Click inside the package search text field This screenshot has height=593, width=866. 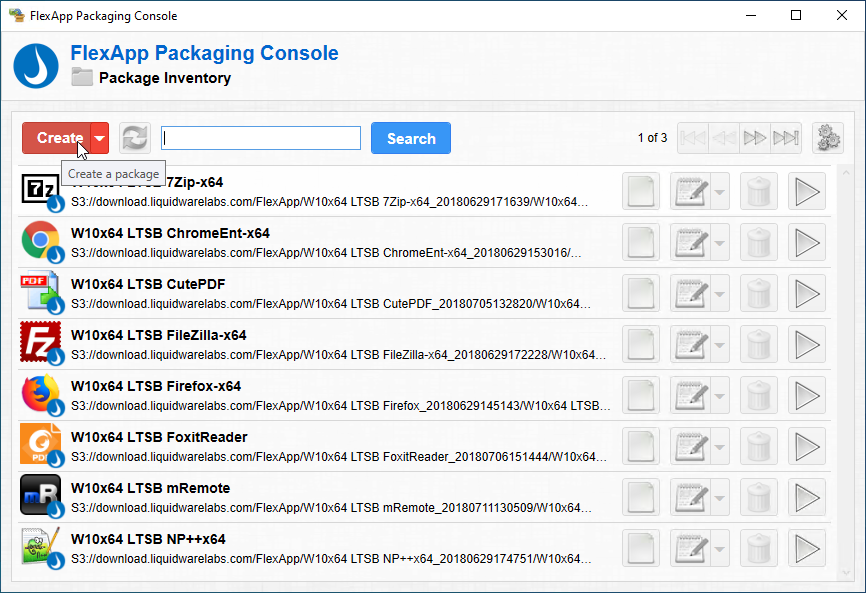(x=260, y=138)
